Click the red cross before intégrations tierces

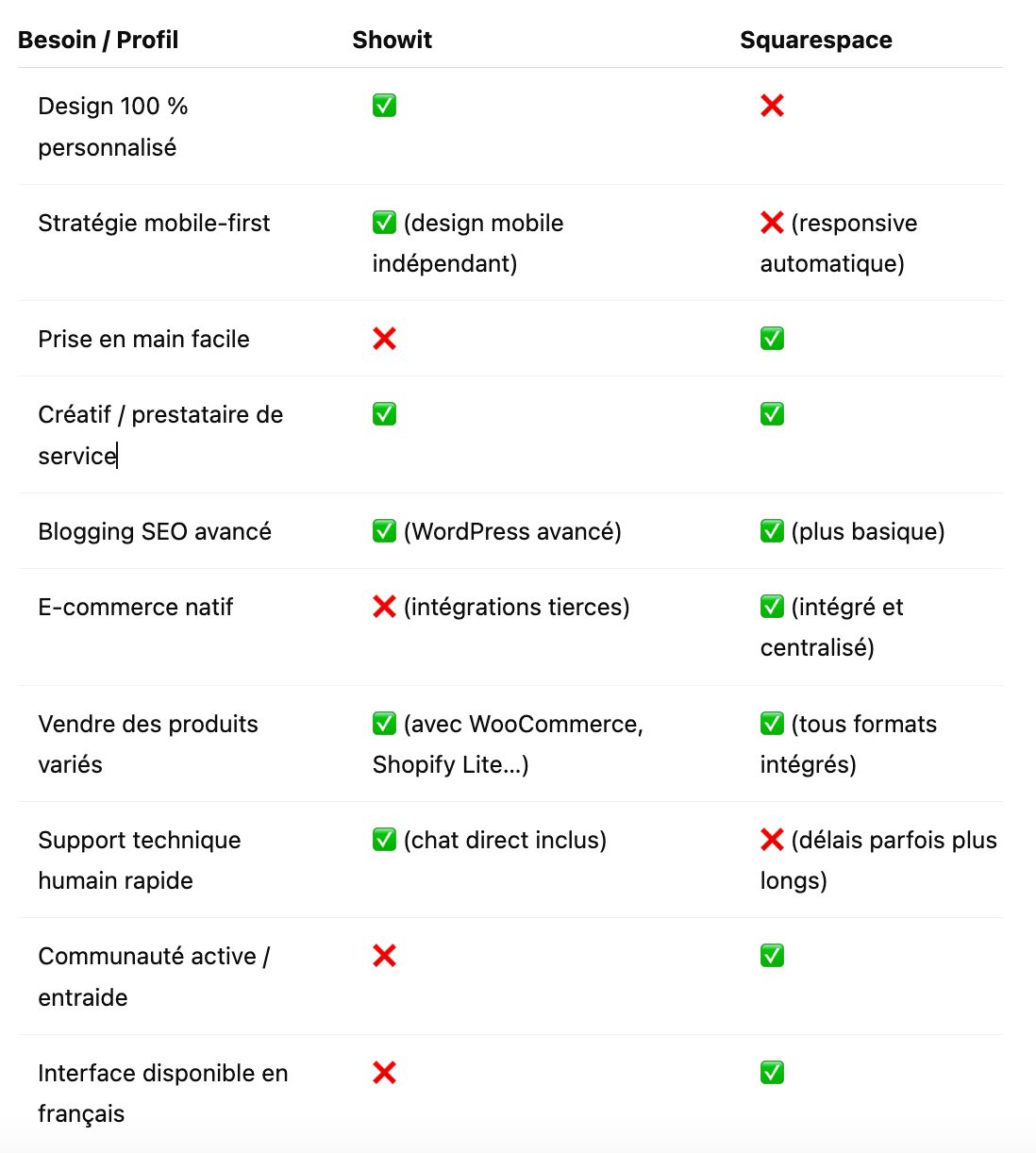(384, 607)
